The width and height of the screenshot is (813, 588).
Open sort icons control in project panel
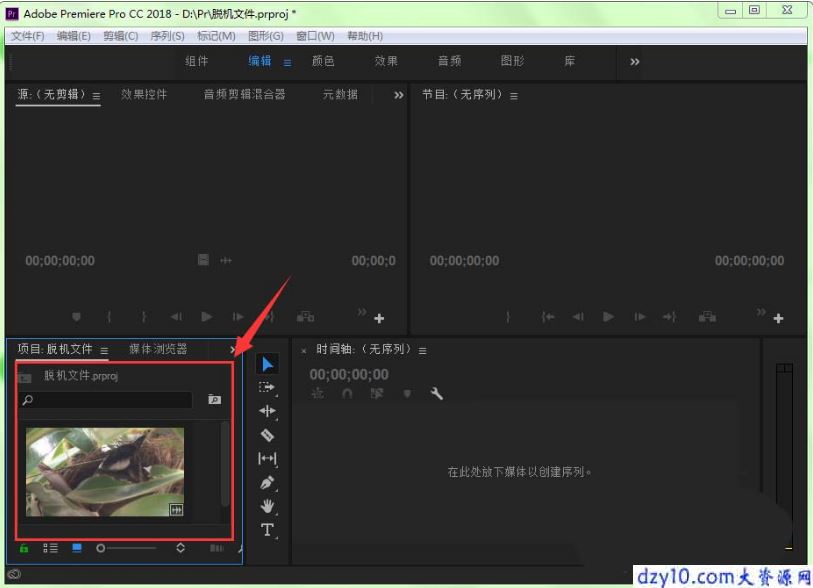coord(180,548)
